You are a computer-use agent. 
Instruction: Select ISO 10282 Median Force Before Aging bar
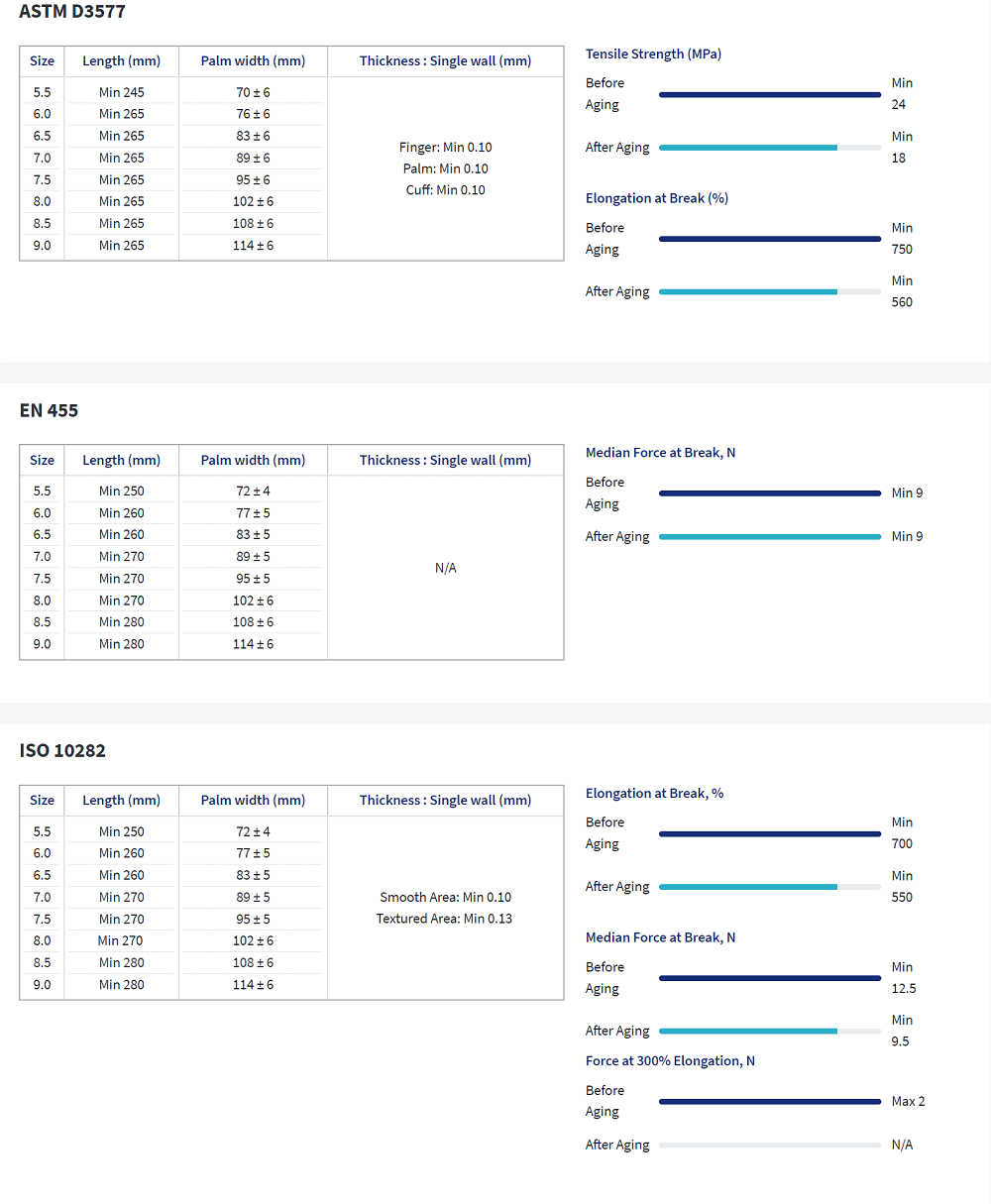click(769, 978)
